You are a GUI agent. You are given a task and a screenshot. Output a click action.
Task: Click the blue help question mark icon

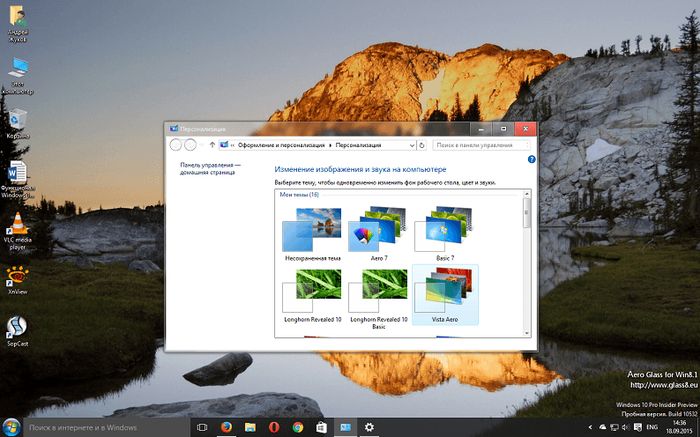pyautogui.click(x=530, y=159)
